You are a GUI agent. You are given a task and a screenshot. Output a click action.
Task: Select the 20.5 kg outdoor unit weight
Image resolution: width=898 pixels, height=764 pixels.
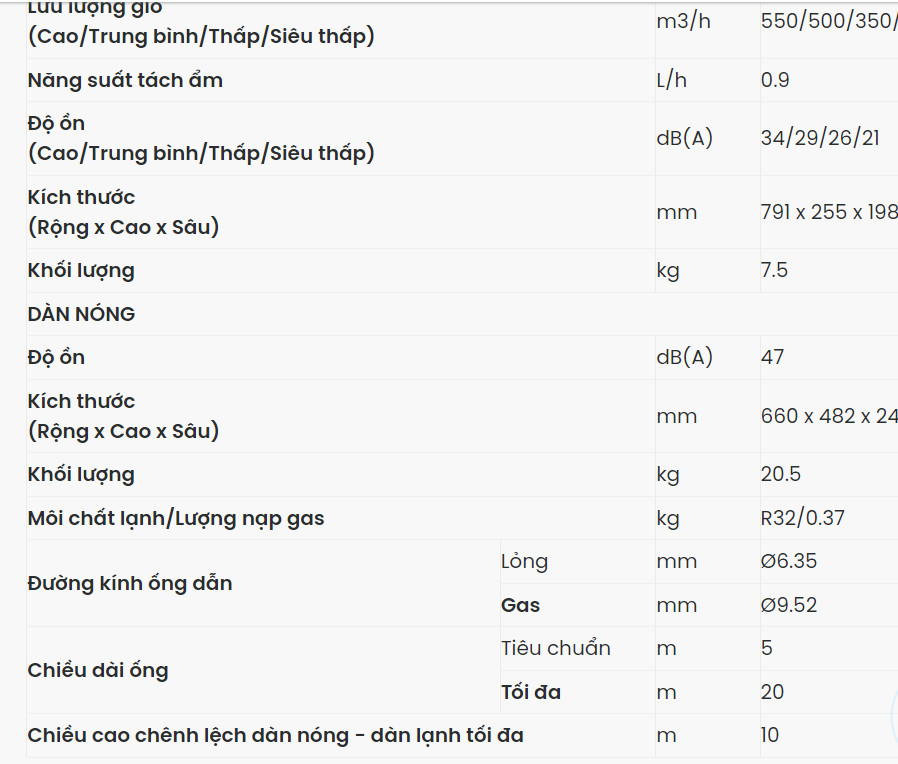click(x=781, y=474)
